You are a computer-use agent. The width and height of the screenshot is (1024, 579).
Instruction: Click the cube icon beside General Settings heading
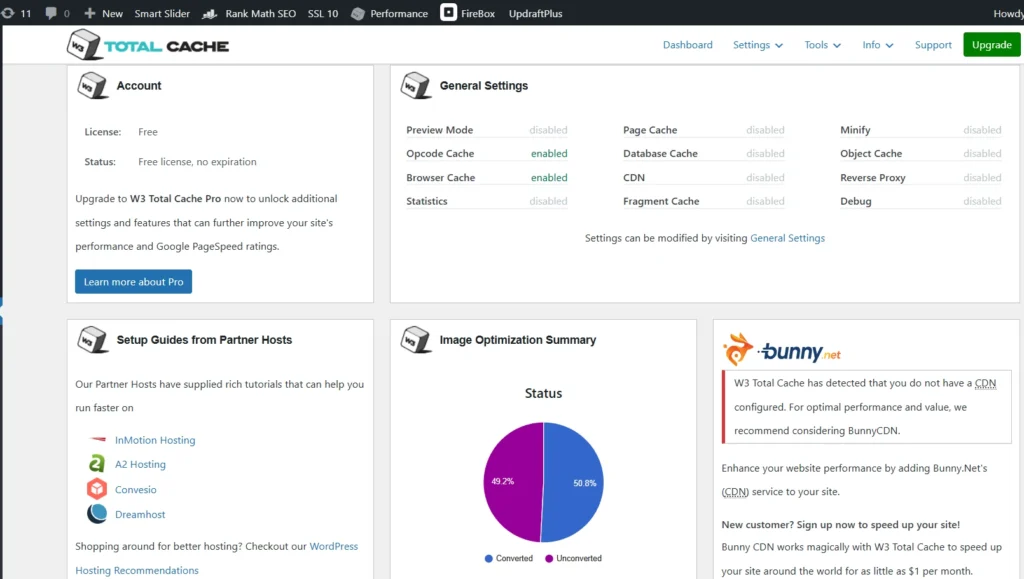pos(416,86)
